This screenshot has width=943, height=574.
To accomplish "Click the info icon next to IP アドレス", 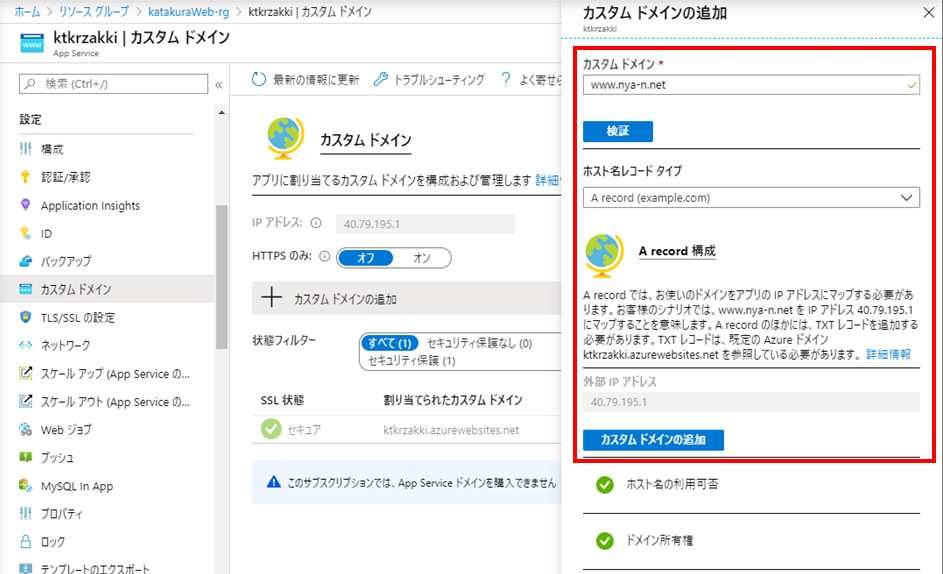I will coord(316,223).
